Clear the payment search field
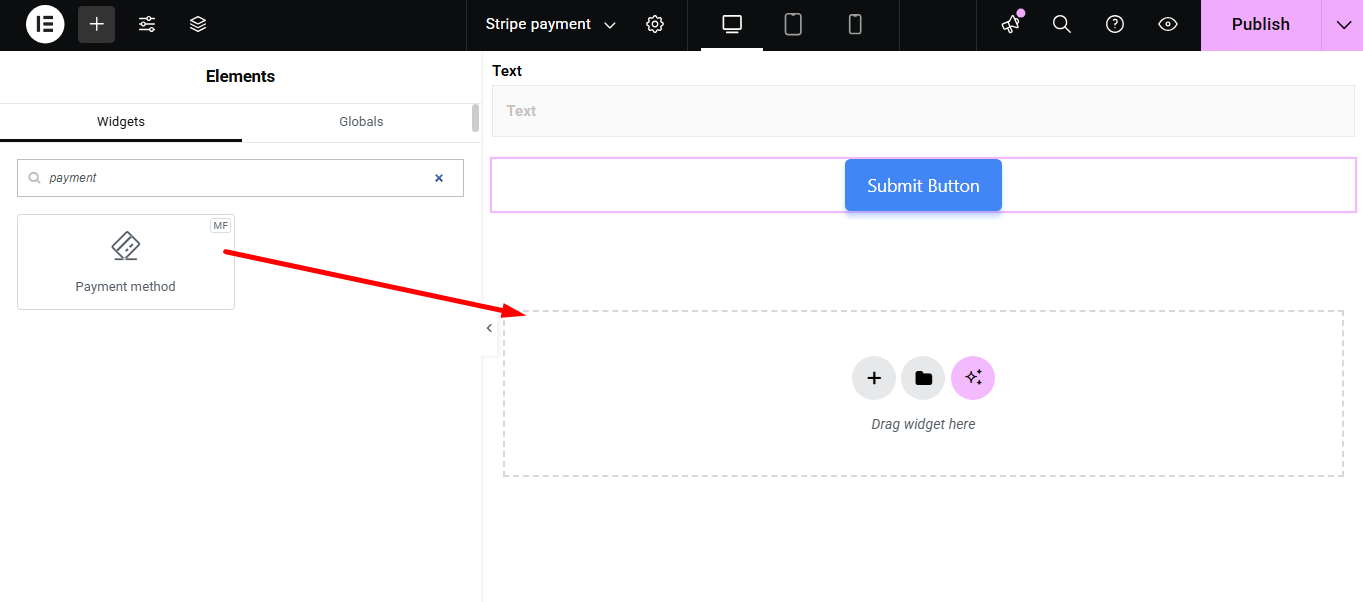Image resolution: width=1363 pixels, height=602 pixels. [438, 177]
